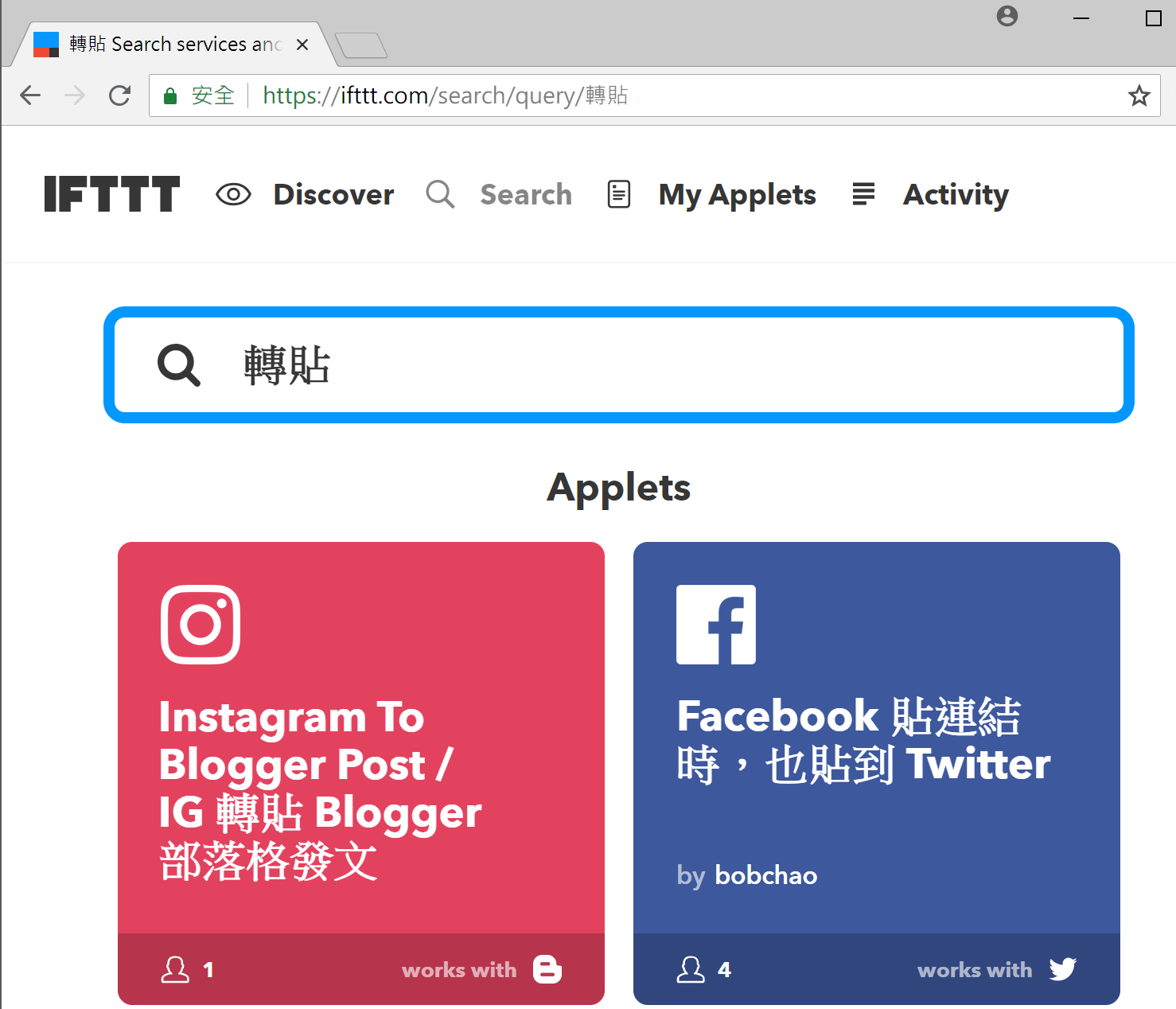This screenshot has width=1176, height=1009.
Task: Click the browser forward arrow
Action: point(75,95)
